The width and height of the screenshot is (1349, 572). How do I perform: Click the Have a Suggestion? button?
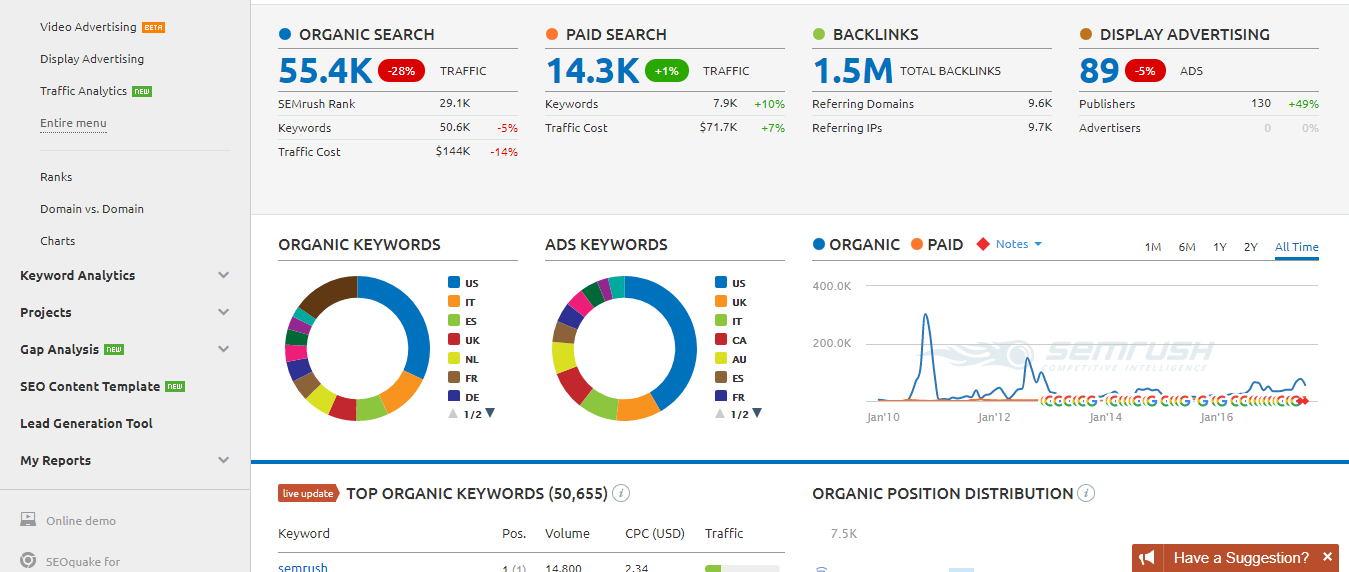1241,558
